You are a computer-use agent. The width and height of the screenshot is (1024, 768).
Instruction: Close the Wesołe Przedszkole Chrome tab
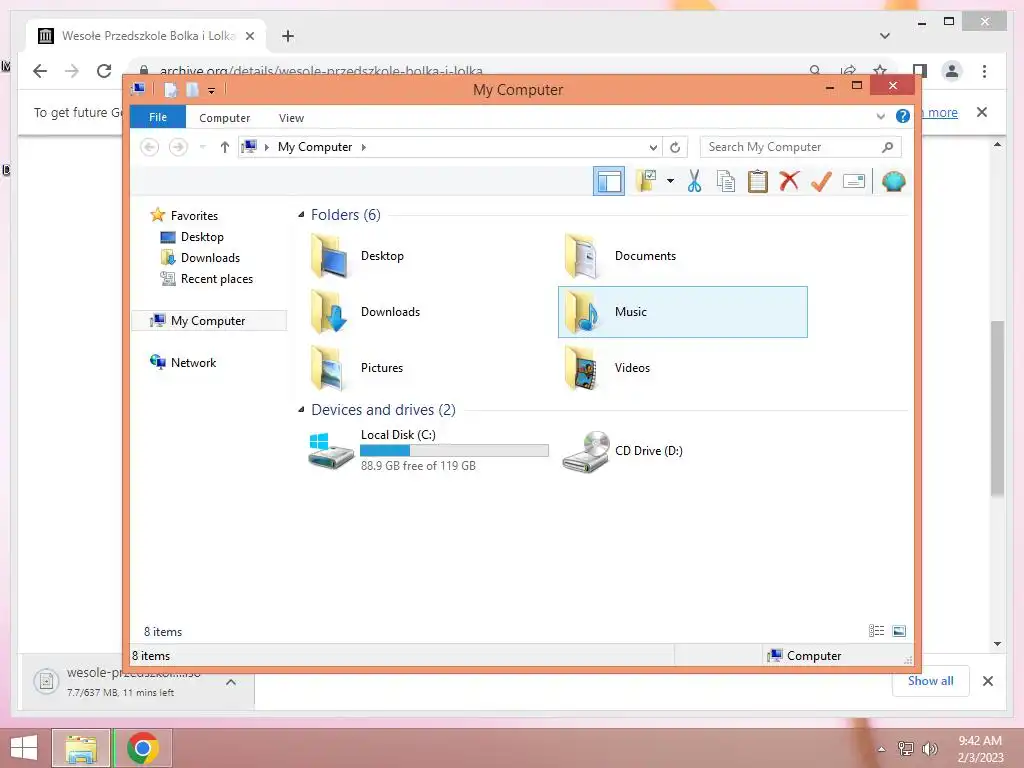[x=249, y=36]
